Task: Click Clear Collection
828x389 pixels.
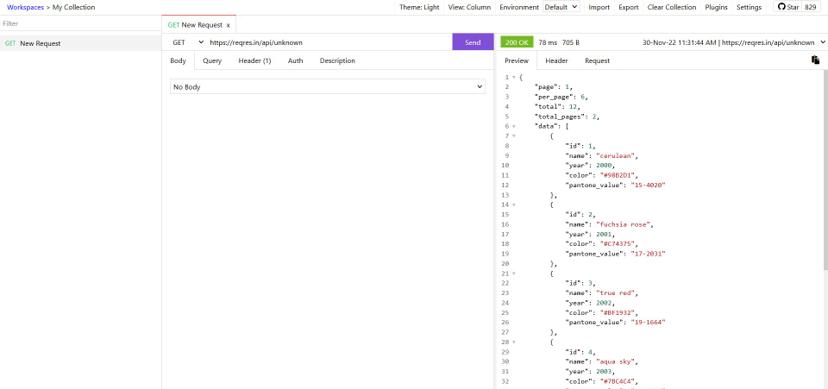Action: [672, 7]
